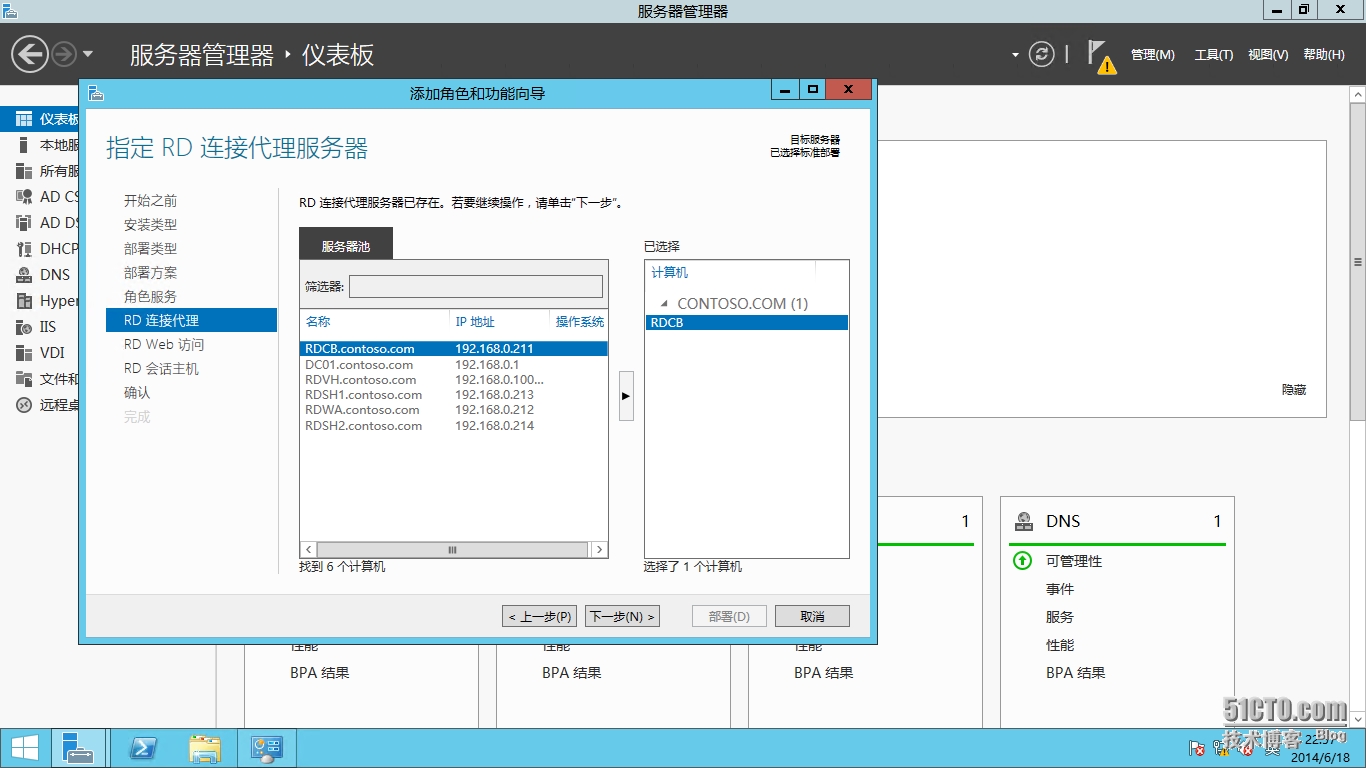
Task: Click the server list horizontal scrollbar right arrow
Action: tap(599, 550)
